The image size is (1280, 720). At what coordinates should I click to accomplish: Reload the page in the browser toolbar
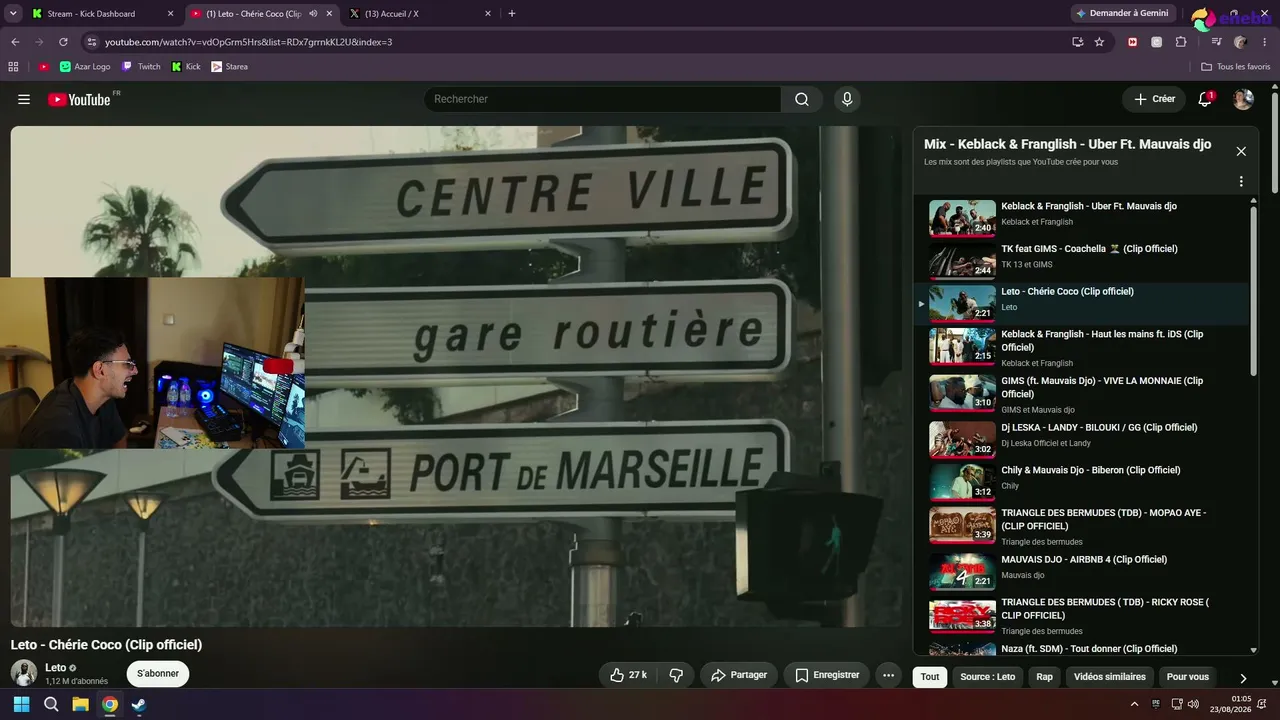pos(63,42)
